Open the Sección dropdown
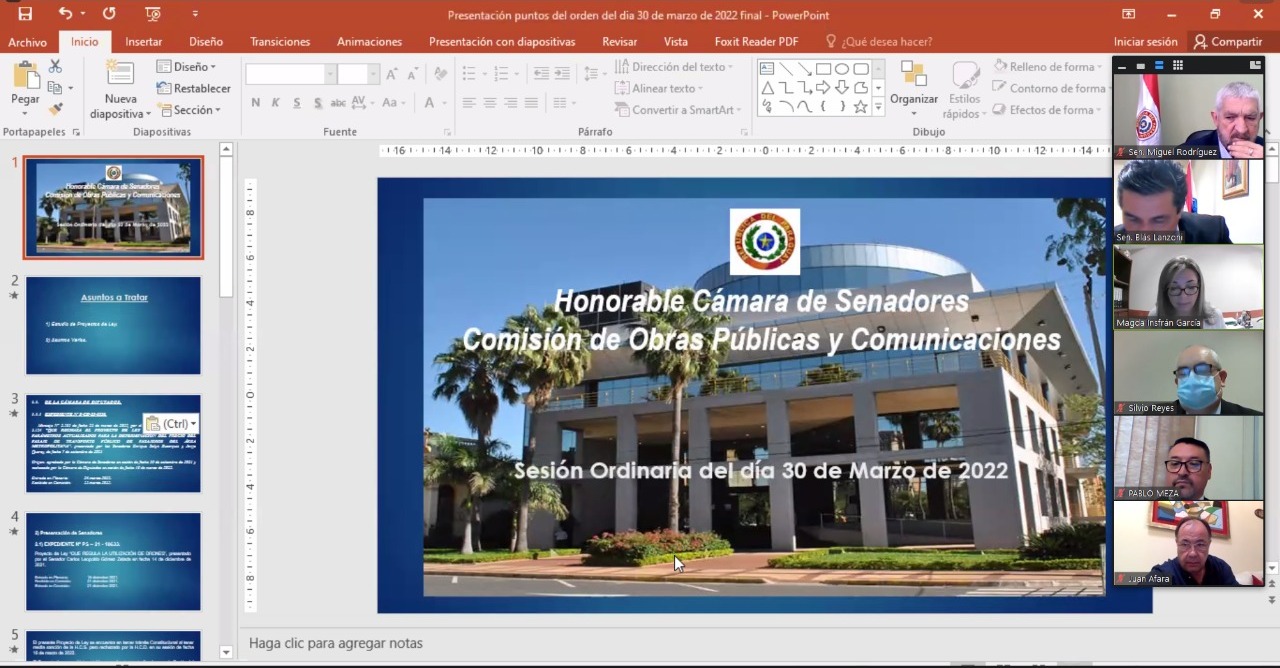 pos(189,110)
